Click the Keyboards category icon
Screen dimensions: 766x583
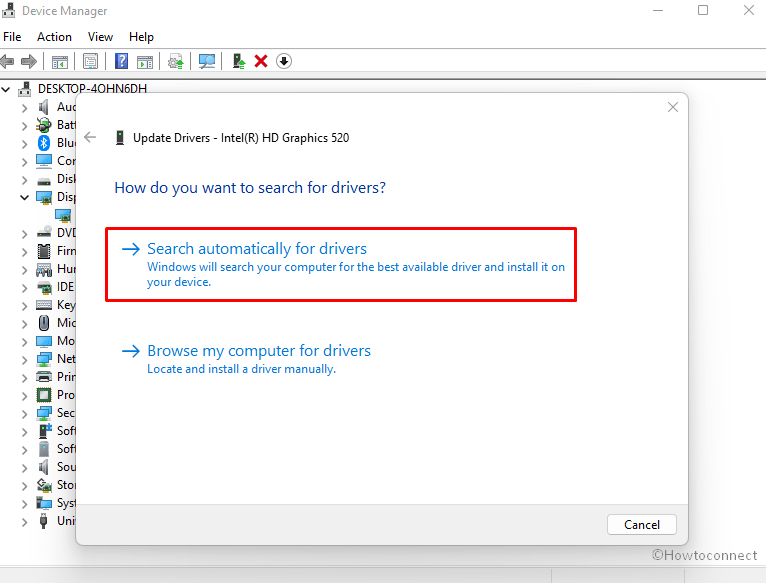[x=44, y=305]
